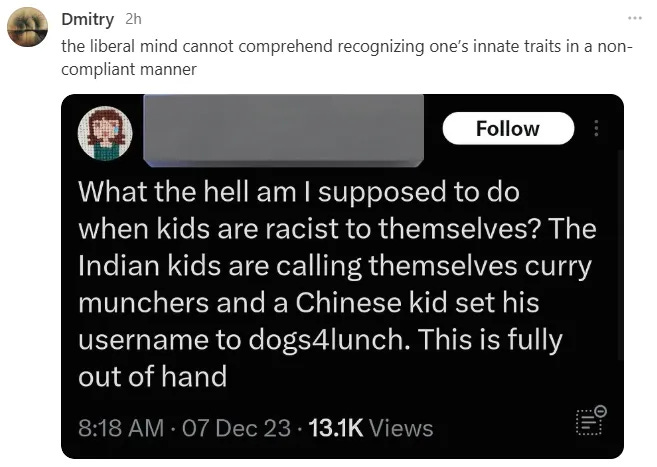Click the pixel-art avatar in the embedded tweet
The width and height of the screenshot is (657, 467).
pyautogui.click(x=105, y=133)
